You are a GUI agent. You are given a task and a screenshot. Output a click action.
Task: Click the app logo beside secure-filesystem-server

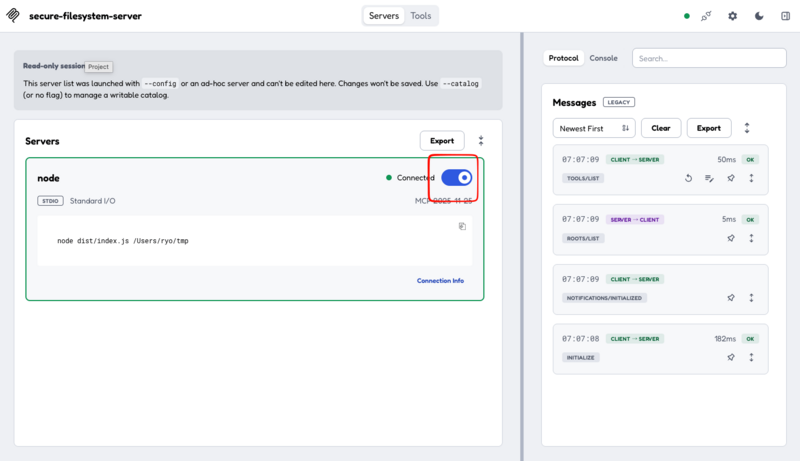coord(13,15)
